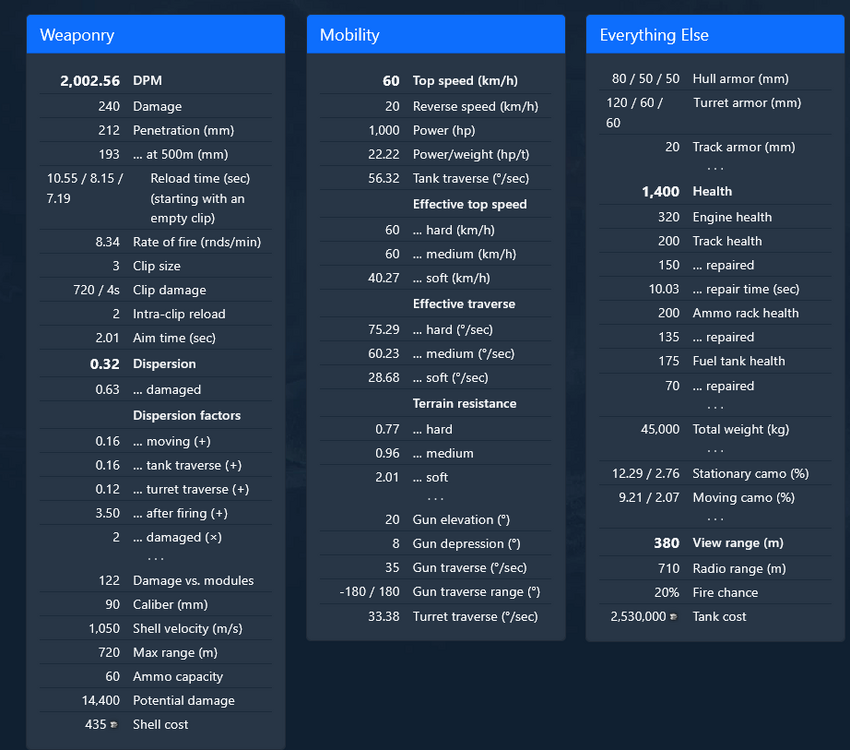This screenshot has width=850, height=750.
Task: Click the Stationary camo value 12.29 / 2.76
Action: point(646,474)
